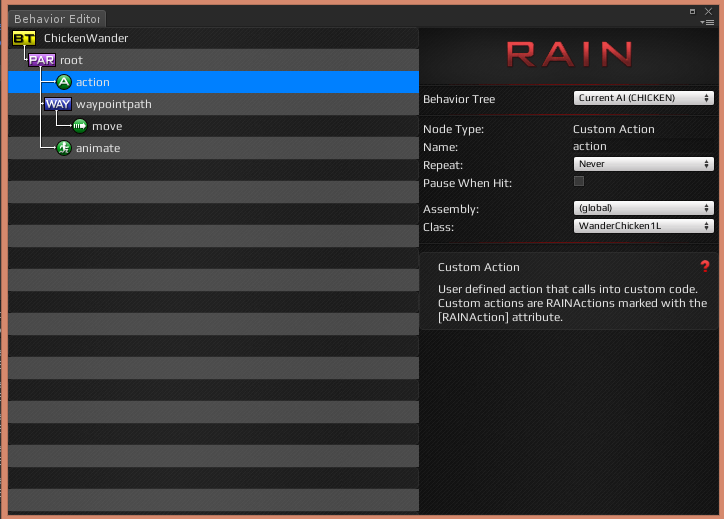Open the Behavior Tree Current AI dropdown
The image size is (724, 519).
[643, 98]
